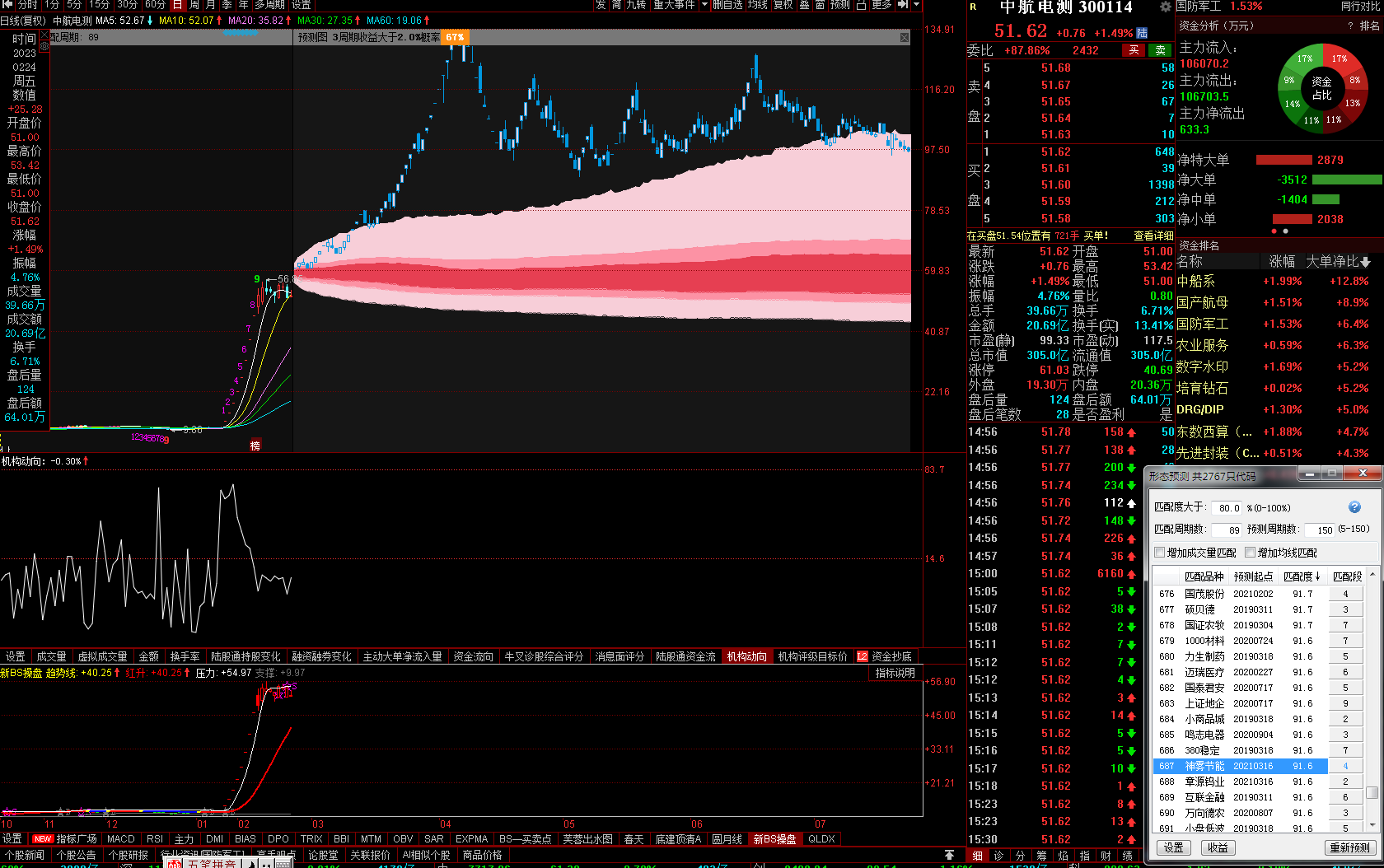This screenshot has width=1384, height=868.
Task: Enable 增加均线匹配 checkbox
Action: [1251, 553]
